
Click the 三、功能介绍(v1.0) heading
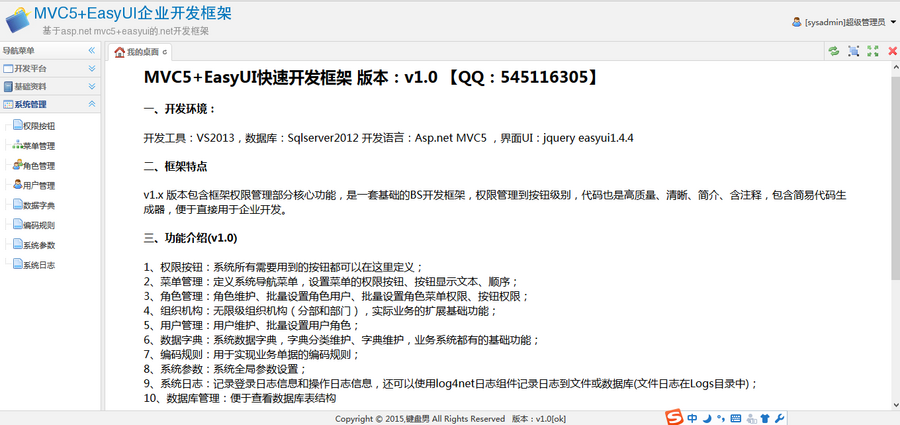[191, 238]
